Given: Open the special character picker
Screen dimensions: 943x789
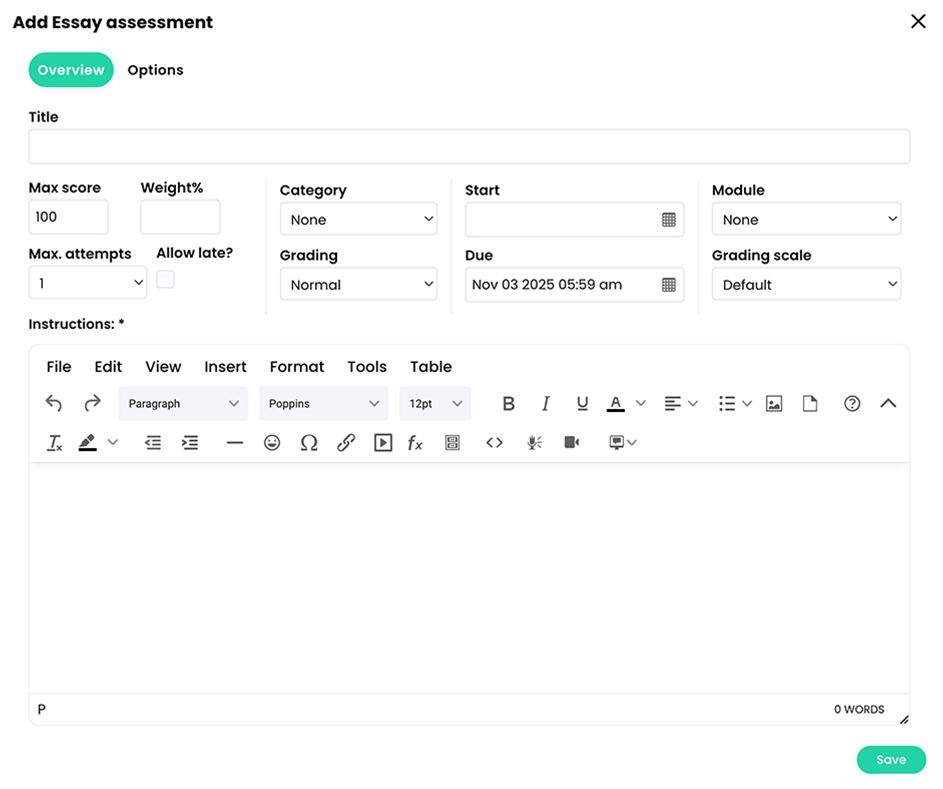Looking at the screenshot, I should pyautogui.click(x=309, y=442).
